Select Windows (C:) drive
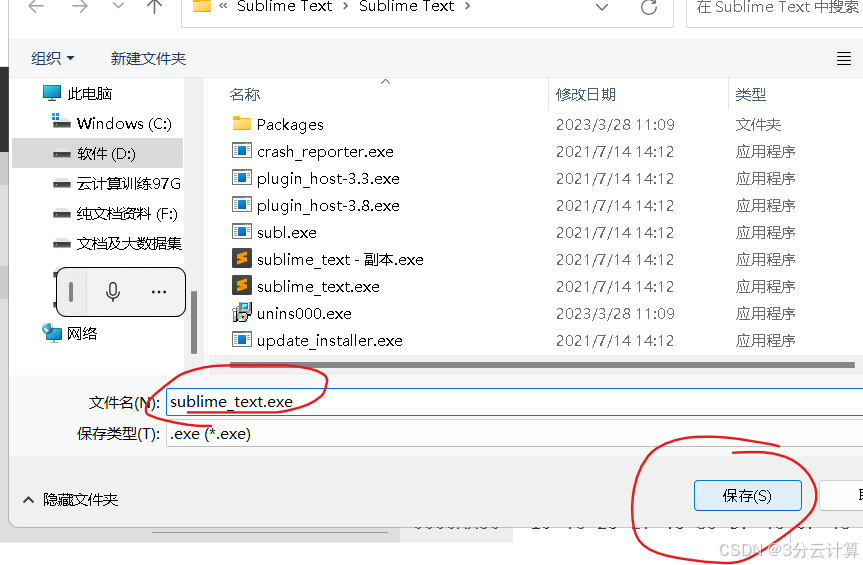This screenshot has height=565, width=863. point(112,123)
